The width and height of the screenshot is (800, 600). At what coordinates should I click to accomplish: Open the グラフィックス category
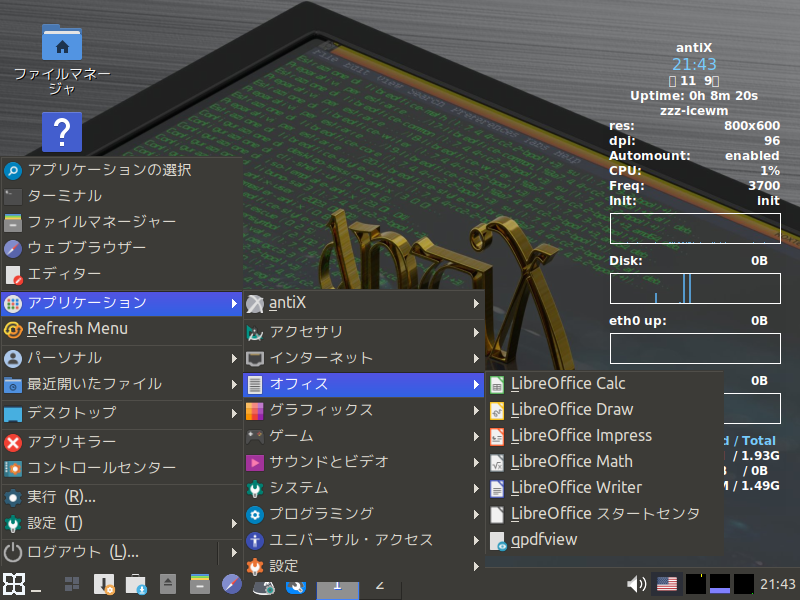coord(364,410)
